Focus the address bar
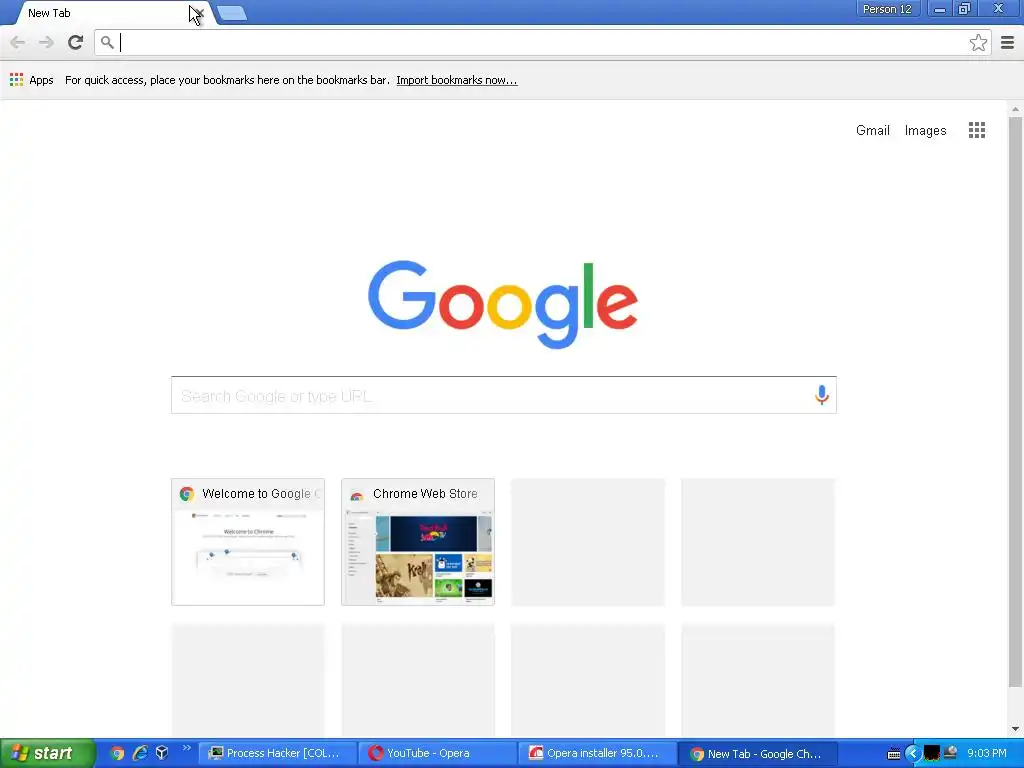 [542, 43]
